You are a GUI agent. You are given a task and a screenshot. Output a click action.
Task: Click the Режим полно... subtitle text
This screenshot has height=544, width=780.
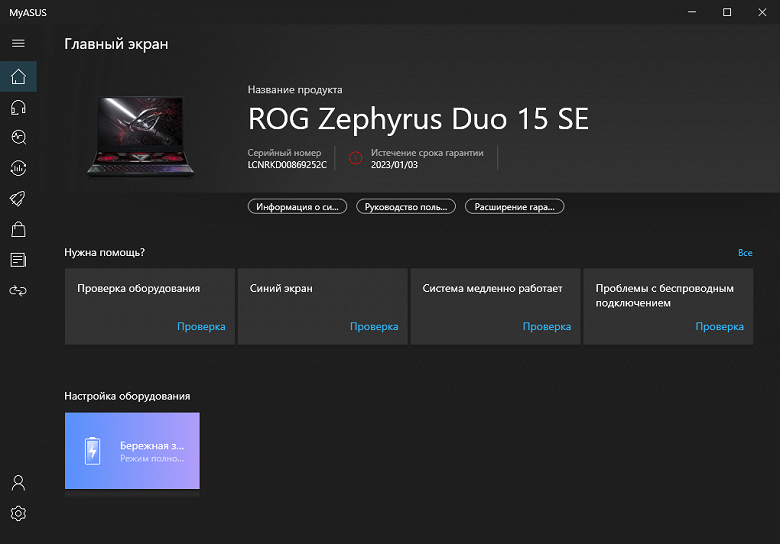click(152, 458)
